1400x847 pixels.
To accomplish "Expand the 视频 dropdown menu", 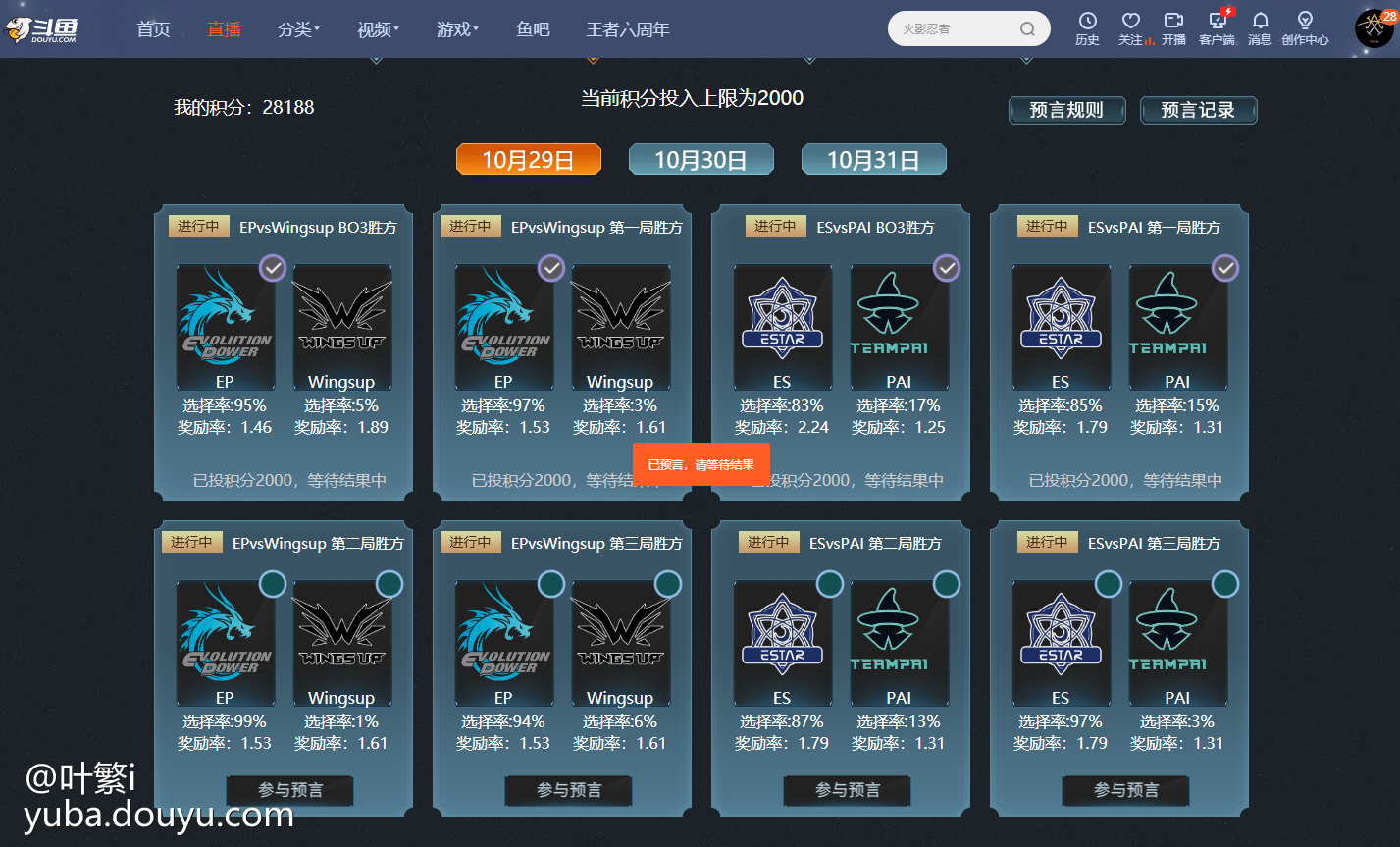I will [x=379, y=29].
